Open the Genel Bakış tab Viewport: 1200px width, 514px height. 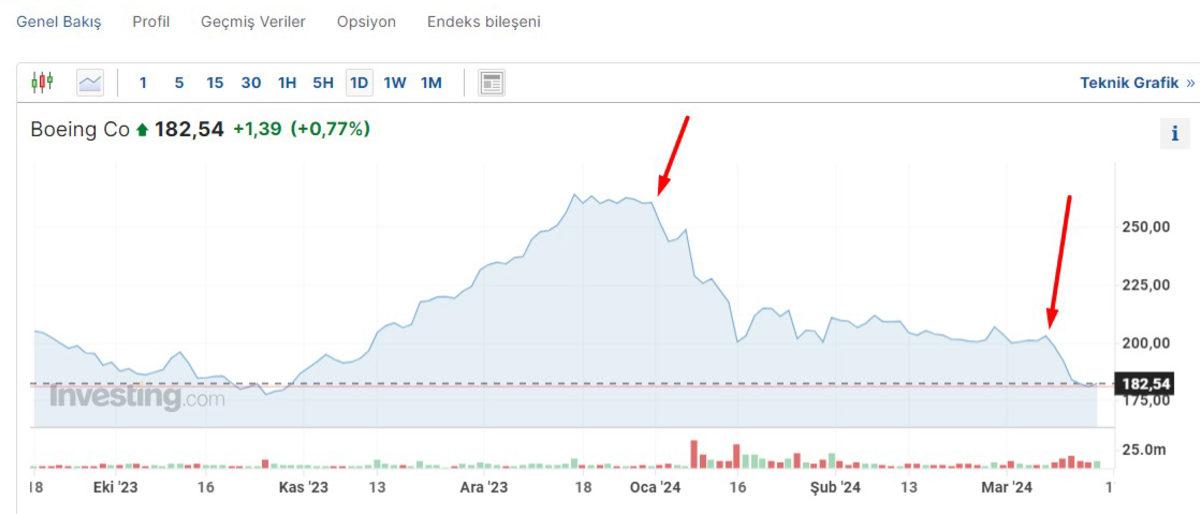[58, 21]
